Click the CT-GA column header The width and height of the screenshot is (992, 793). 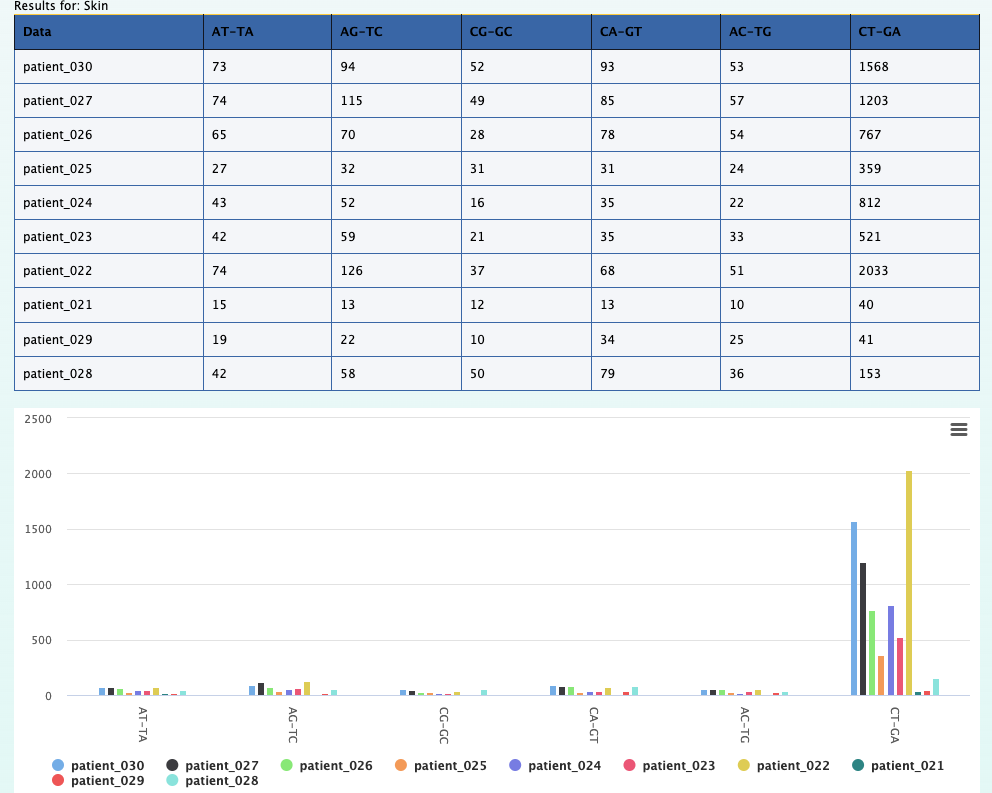pos(879,32)
